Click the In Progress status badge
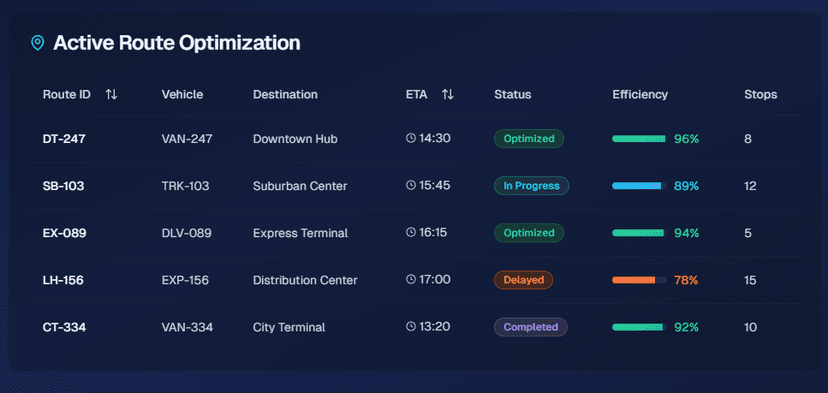 click(x=531, y=186)
